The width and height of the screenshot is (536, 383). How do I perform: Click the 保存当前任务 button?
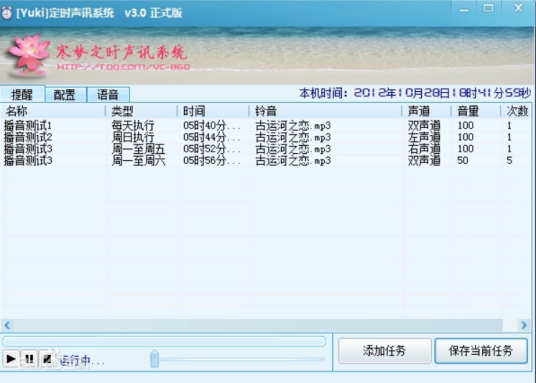point(481,351)
